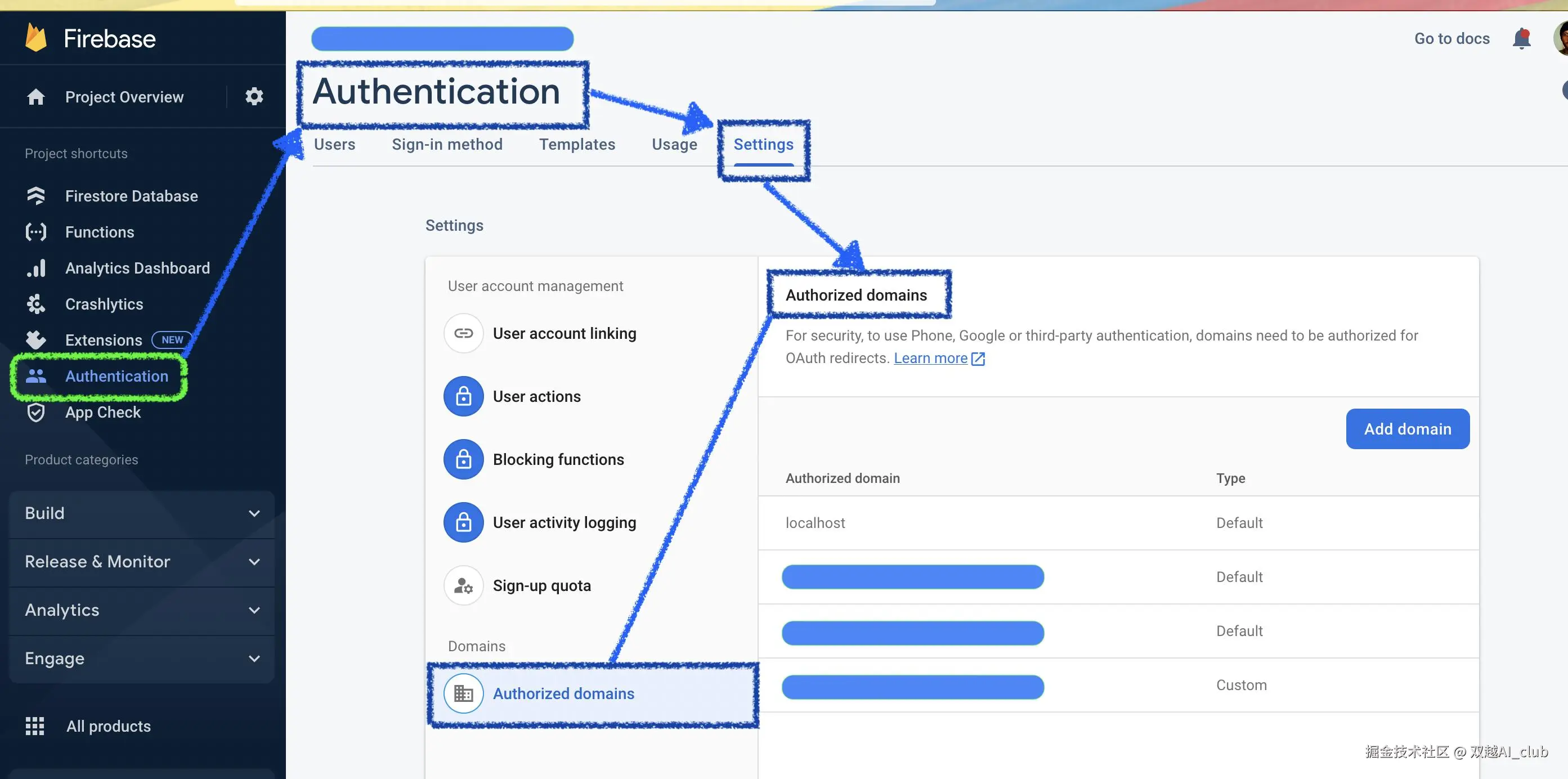Select Authorized domains in settings list
The image size is (1568, 779).
tap(593, 693)
